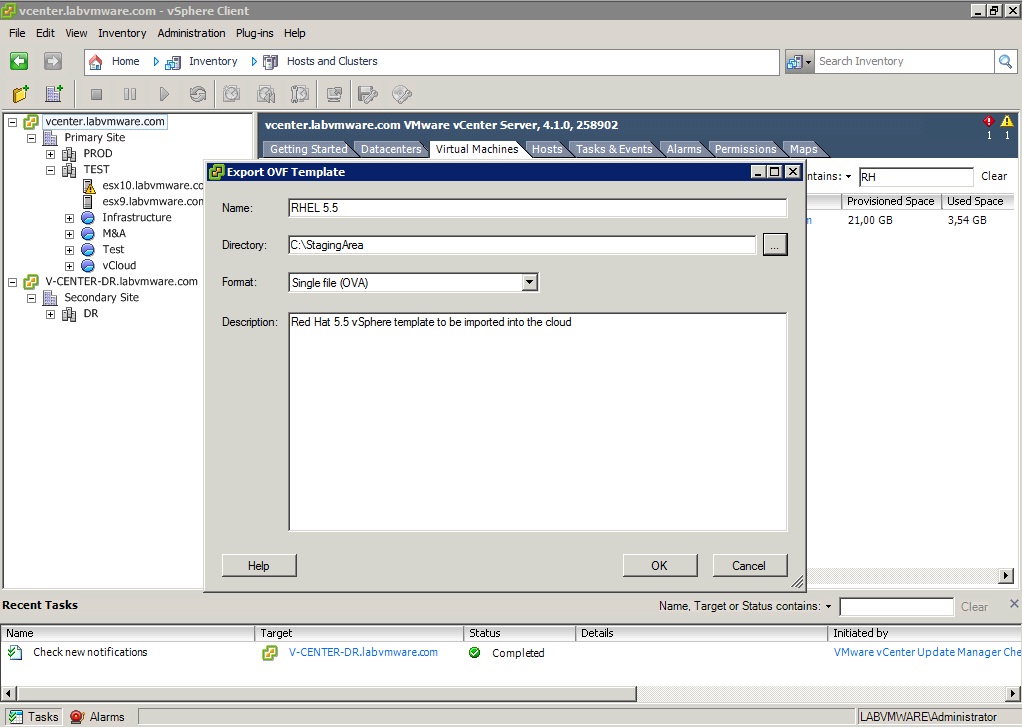This screenshot has width=1022, height=728.
Task: Click the New Folder toolbar icon
Action: (21, 95)
